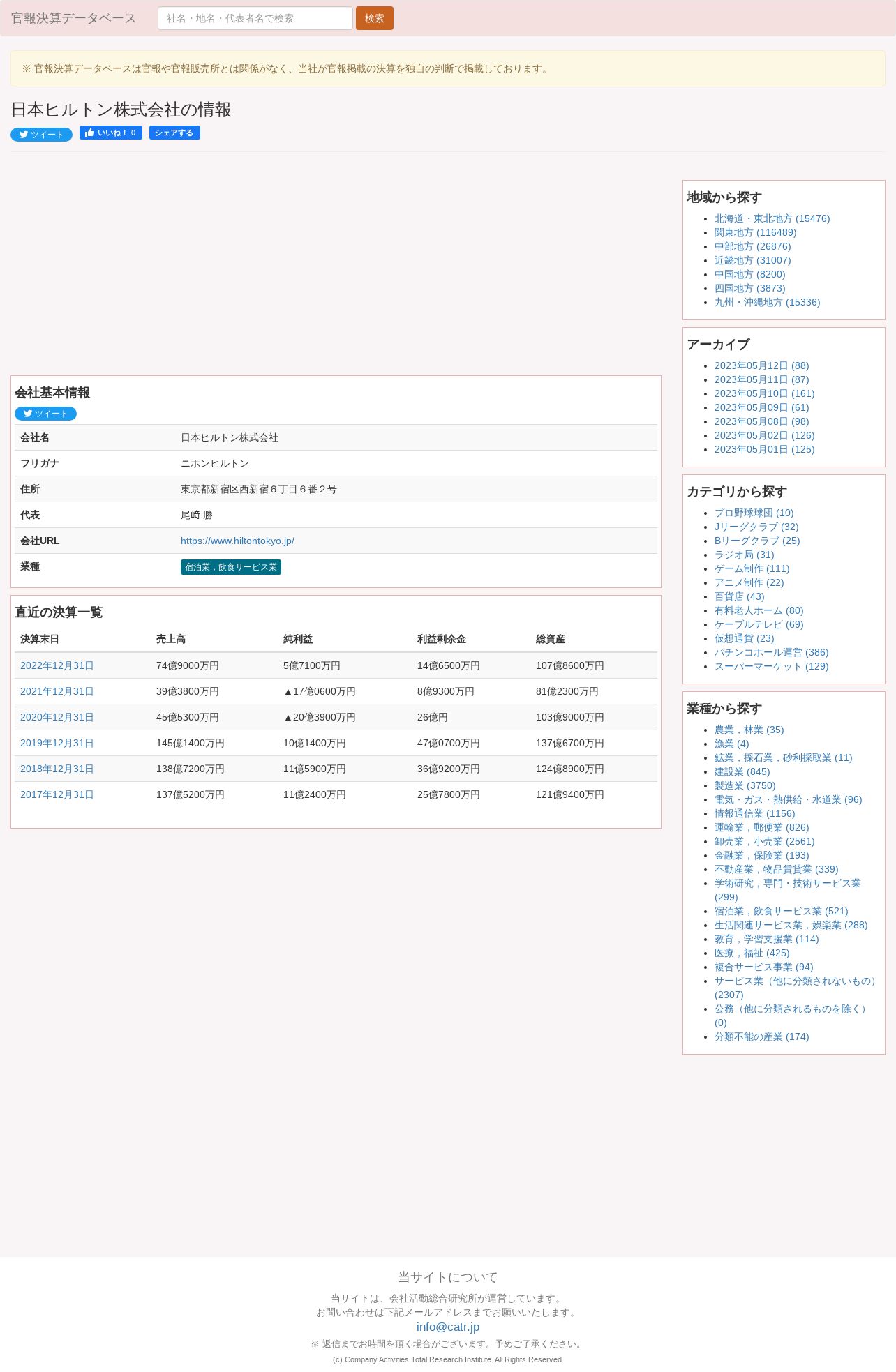
Task: Open archive 2023年05月01日 (125)
Action: click(764, 449)
